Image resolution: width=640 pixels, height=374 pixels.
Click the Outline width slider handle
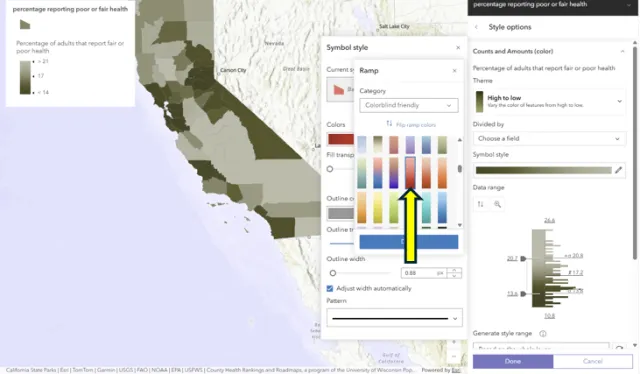[333, 273]
